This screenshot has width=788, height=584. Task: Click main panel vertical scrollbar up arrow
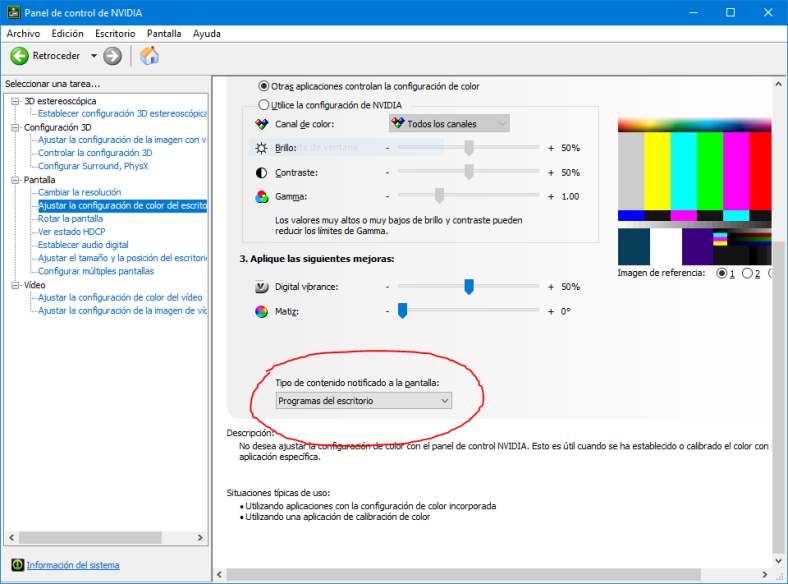pos(778,84)
